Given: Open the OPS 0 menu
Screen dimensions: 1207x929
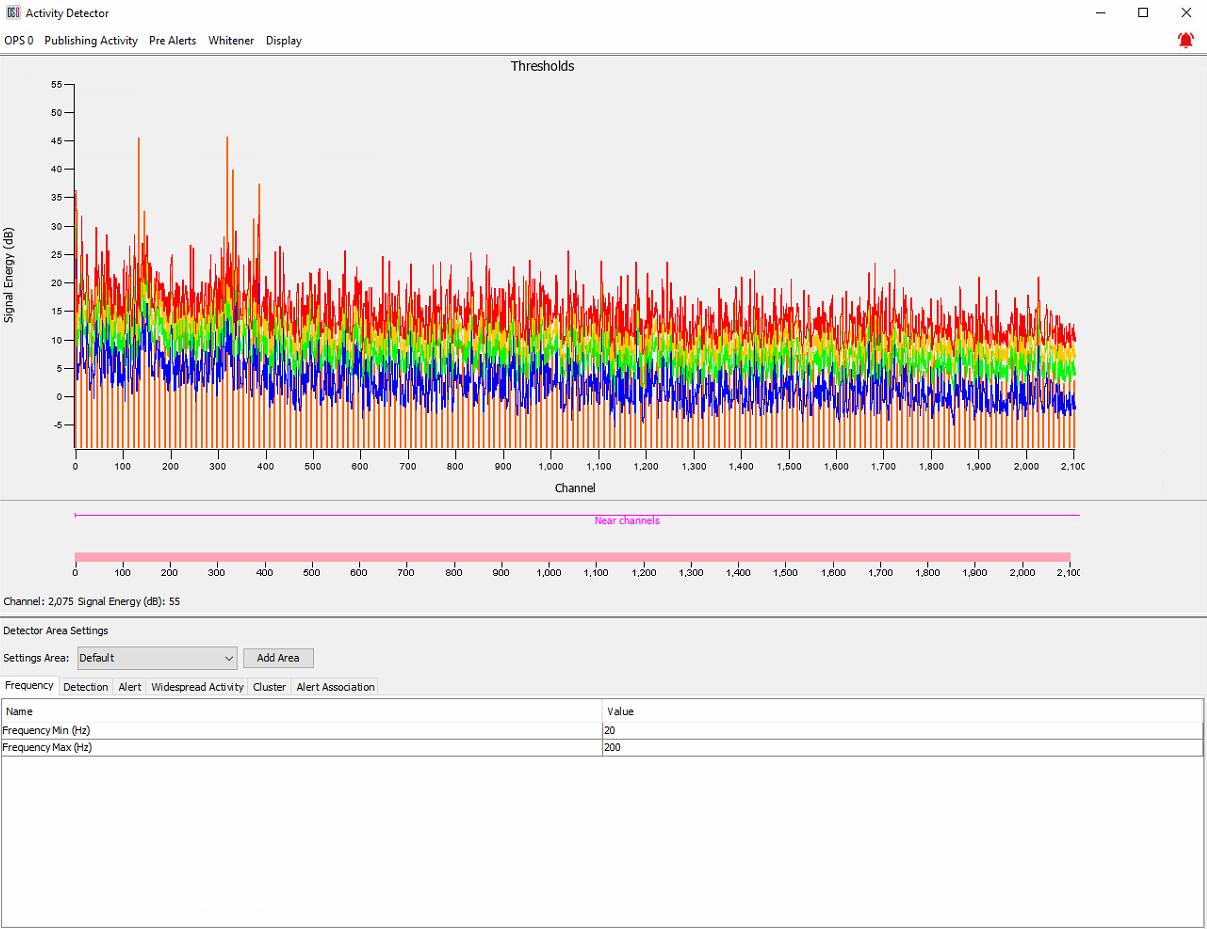Looking at the screenshot, I should (x=19, y=41).
